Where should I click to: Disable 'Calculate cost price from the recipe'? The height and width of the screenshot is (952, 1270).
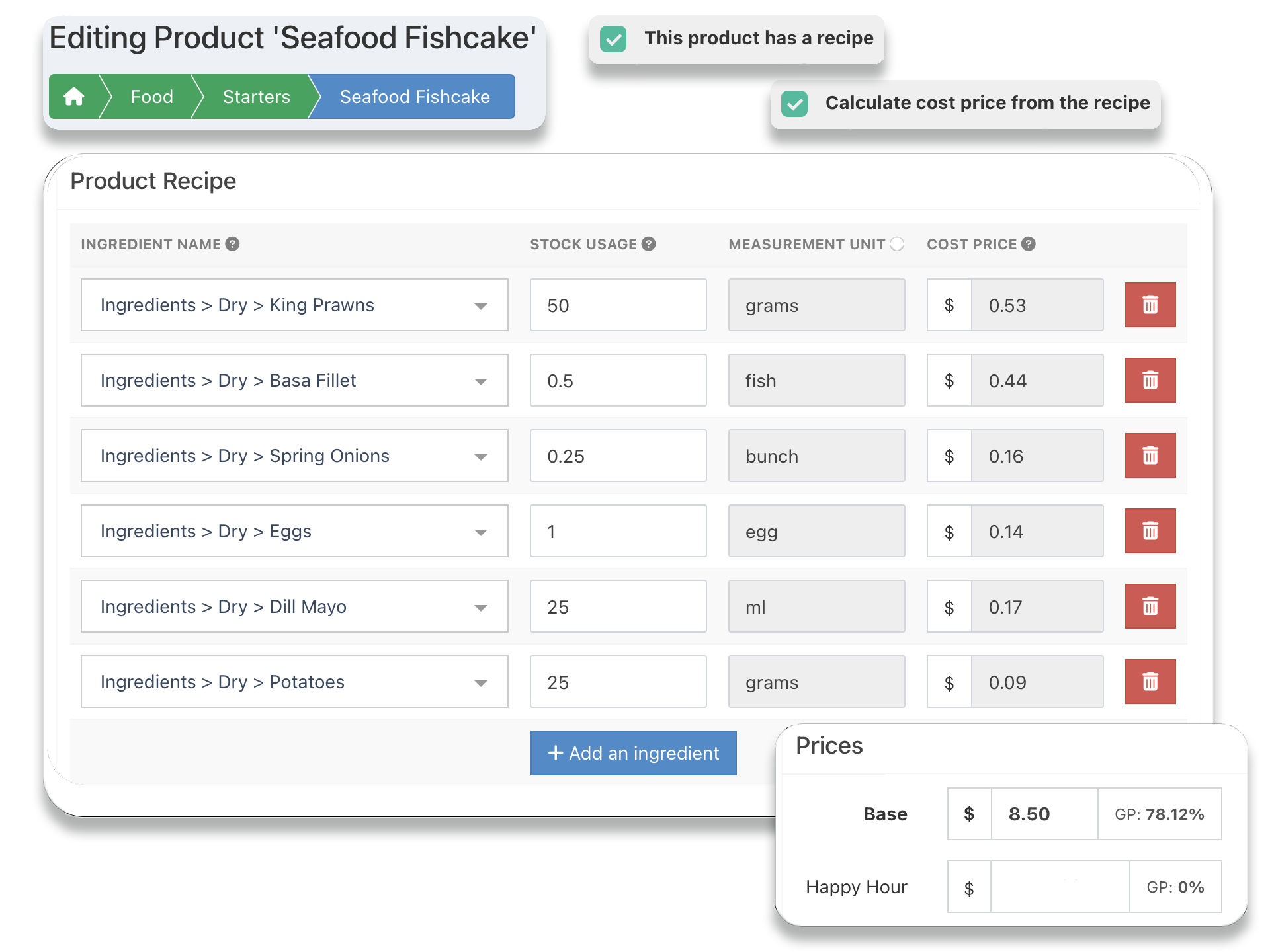click(795, 104)
